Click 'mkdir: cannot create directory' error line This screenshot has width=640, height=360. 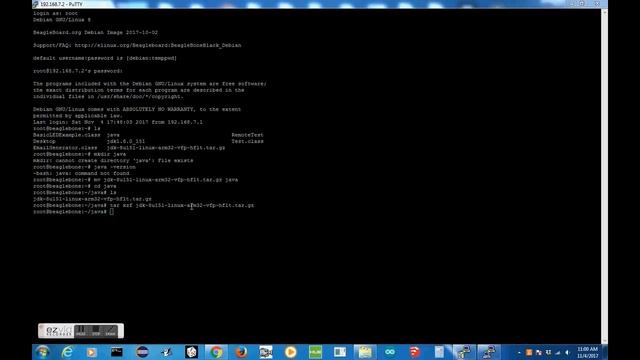click(x=113, y=160)
